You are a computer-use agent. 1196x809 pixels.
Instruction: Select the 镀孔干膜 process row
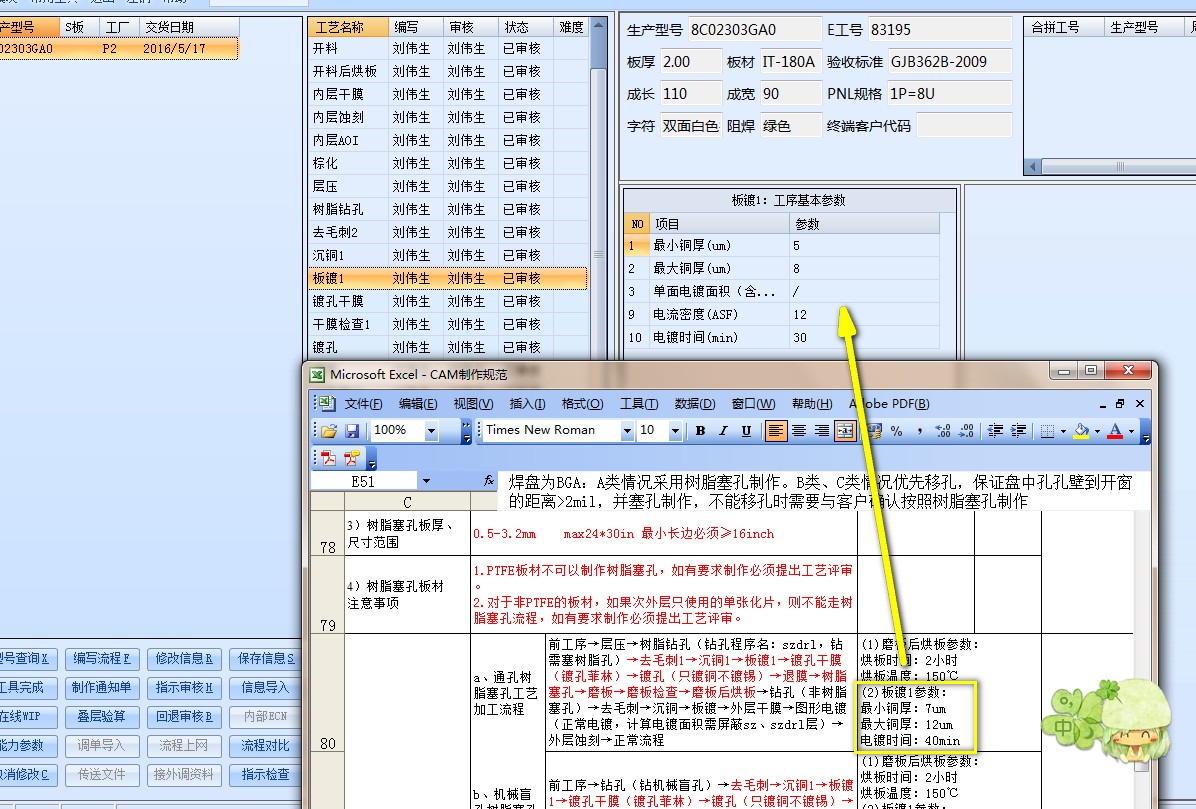pyautogui.click(x=448, y=301)
